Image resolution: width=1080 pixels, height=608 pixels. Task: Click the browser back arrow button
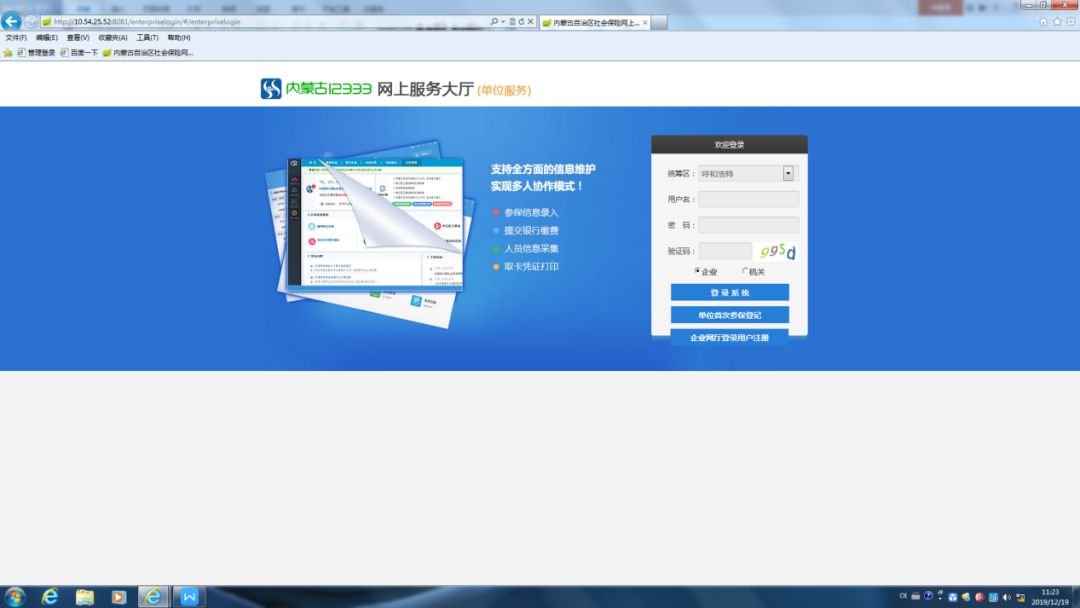coord(12,22)
